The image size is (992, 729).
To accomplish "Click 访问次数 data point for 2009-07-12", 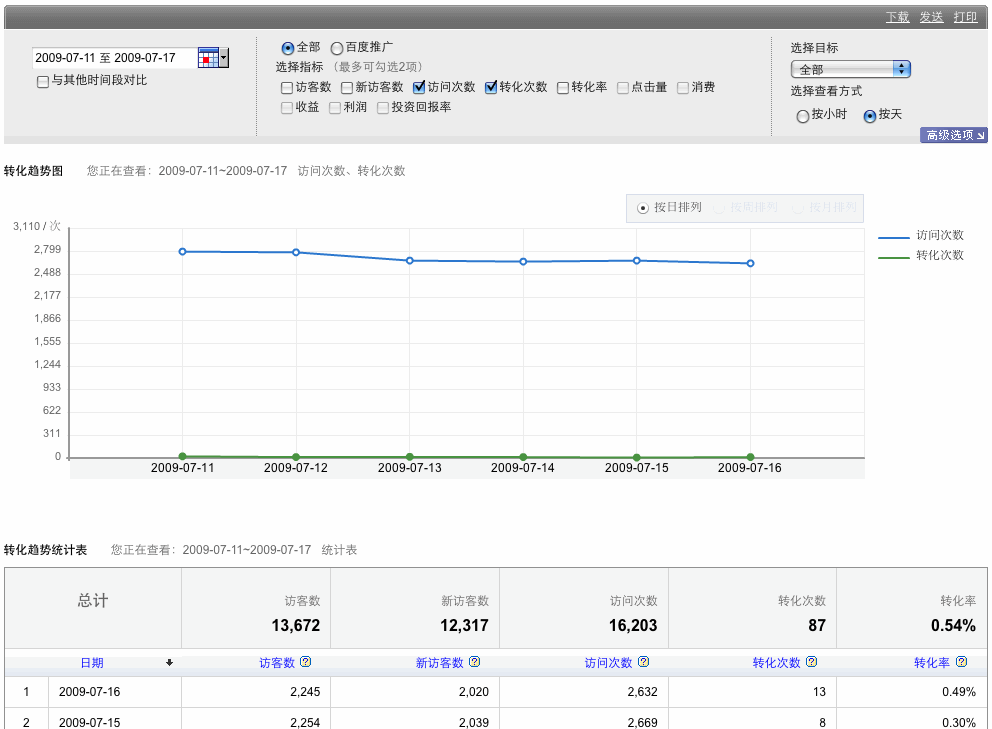I will coord(296,252).
